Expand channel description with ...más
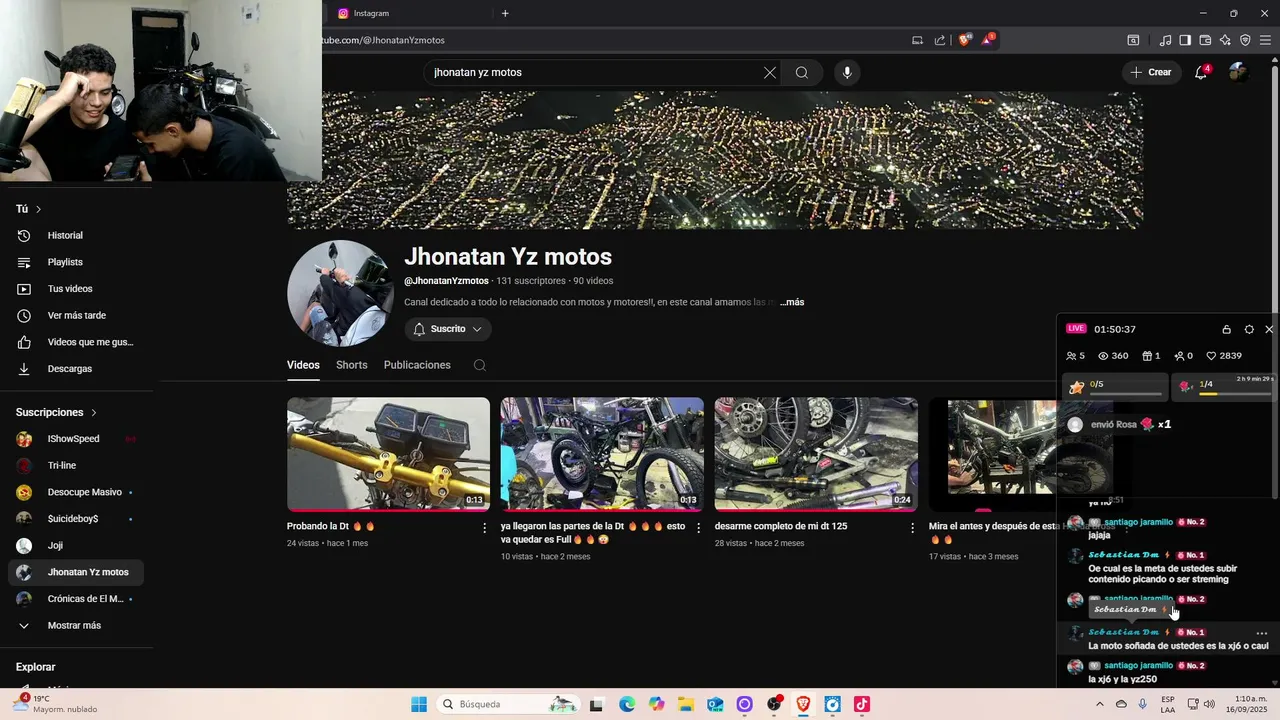This screenshot has height=720, width=1280. [x=792, y=302]
